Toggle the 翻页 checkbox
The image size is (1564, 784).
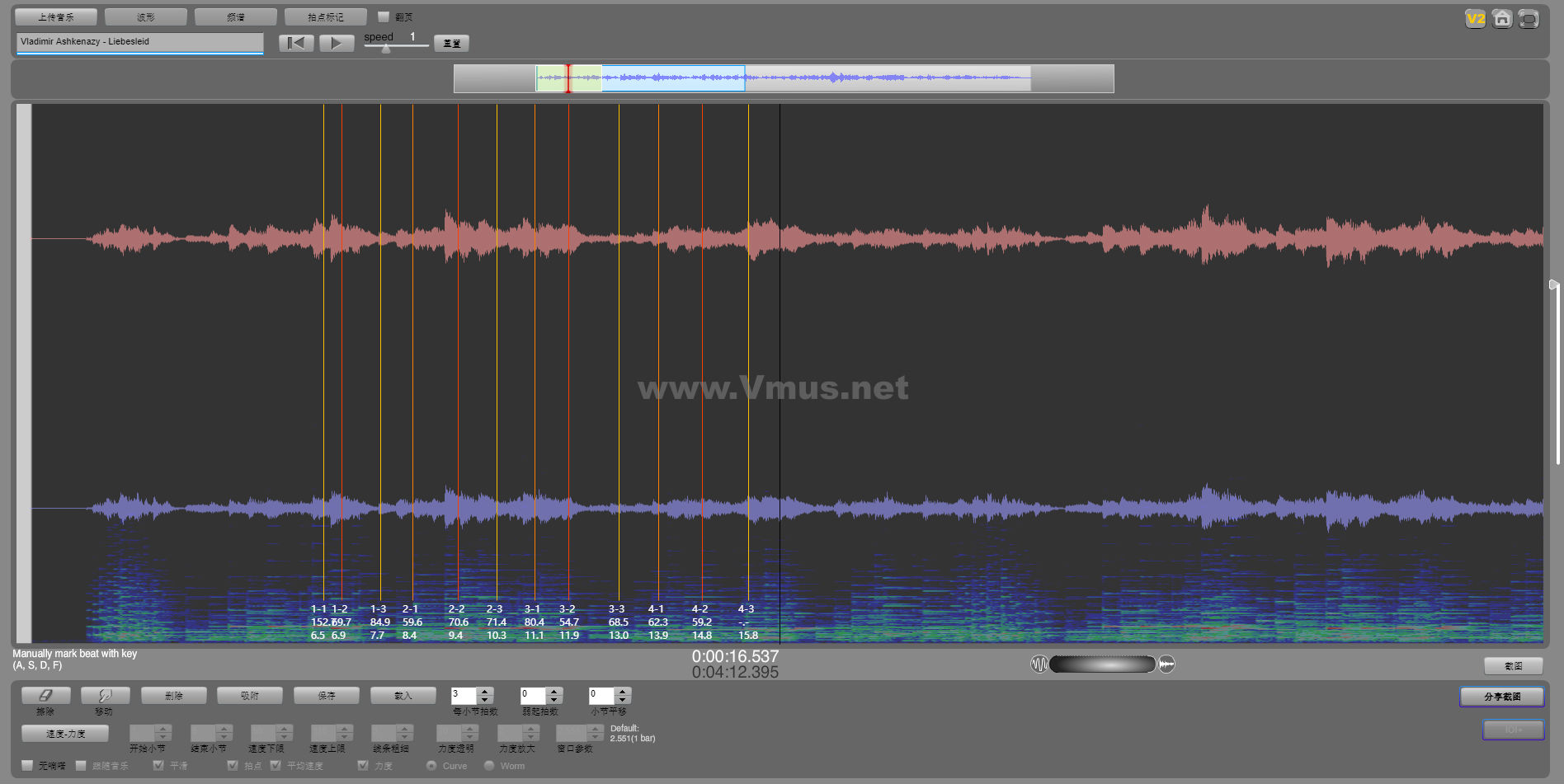click(384, 16)
